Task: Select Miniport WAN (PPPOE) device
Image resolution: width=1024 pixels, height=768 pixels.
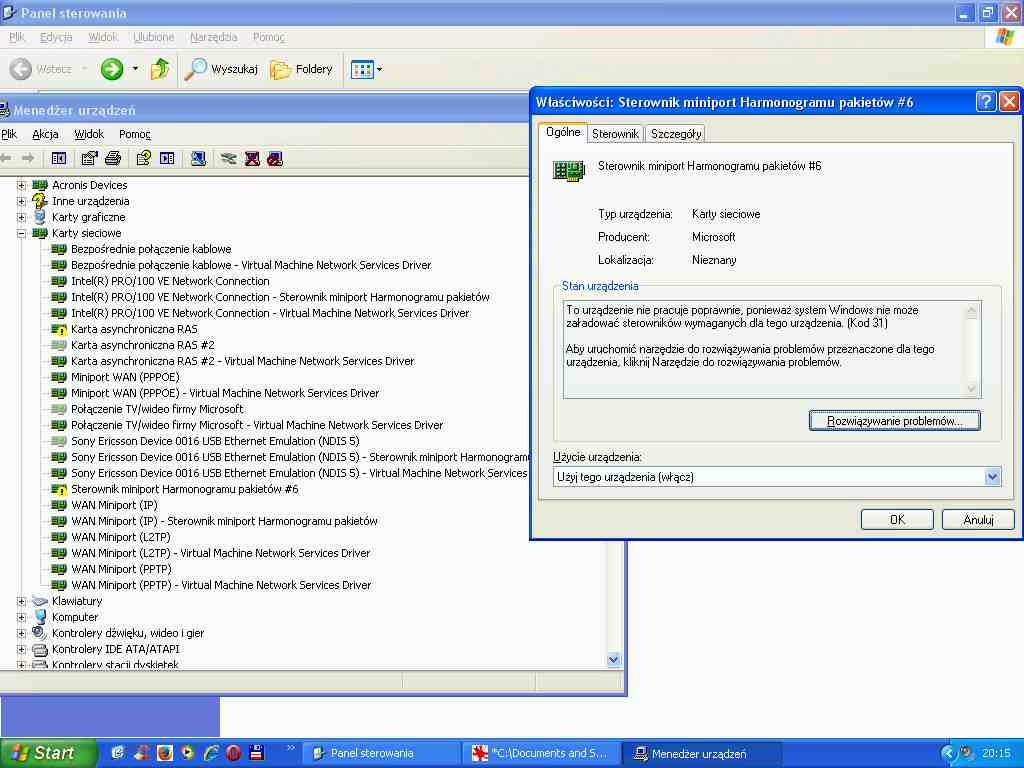Action: coord(125,377)
